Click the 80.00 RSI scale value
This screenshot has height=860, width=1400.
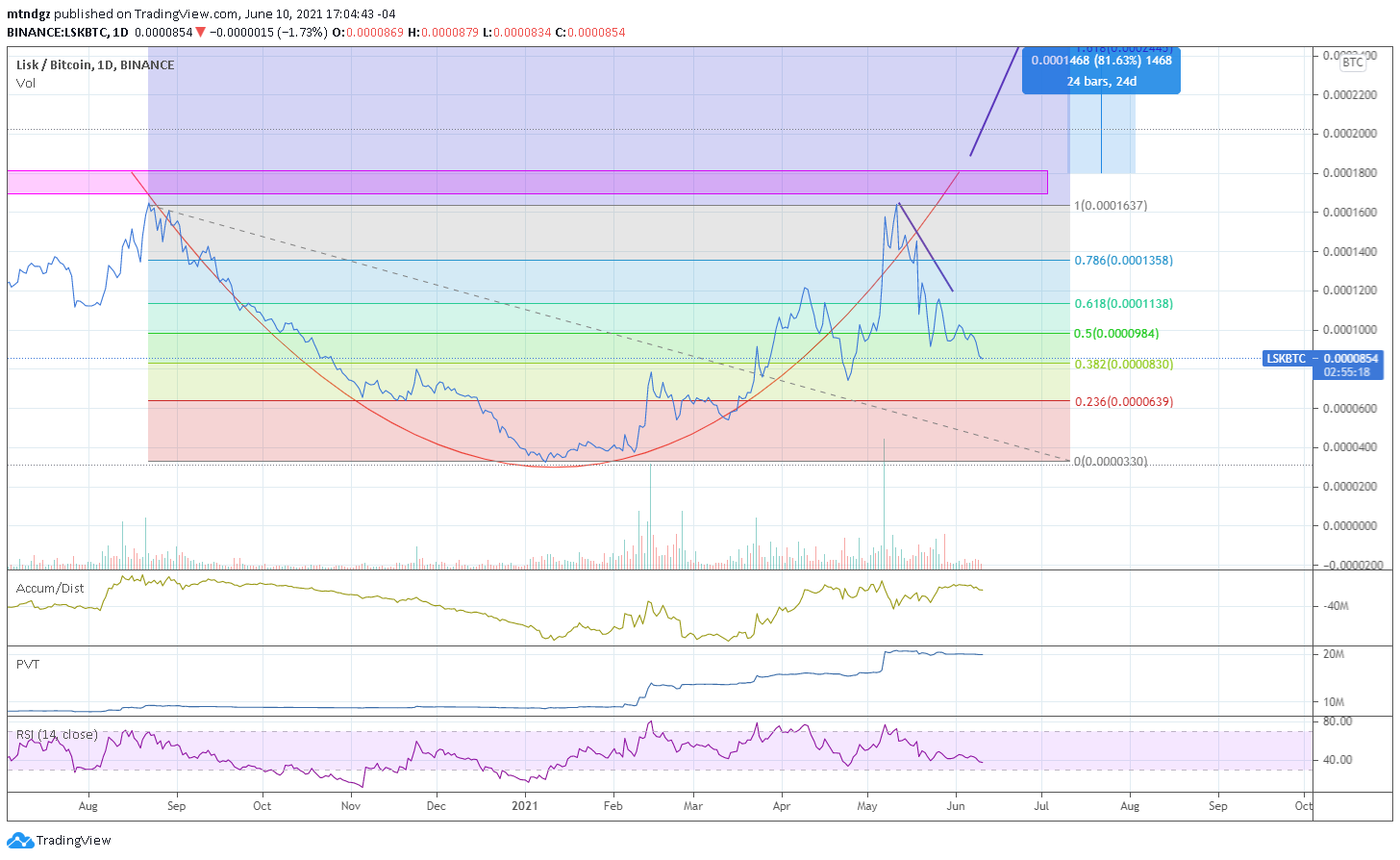[x=1337, y=721]
